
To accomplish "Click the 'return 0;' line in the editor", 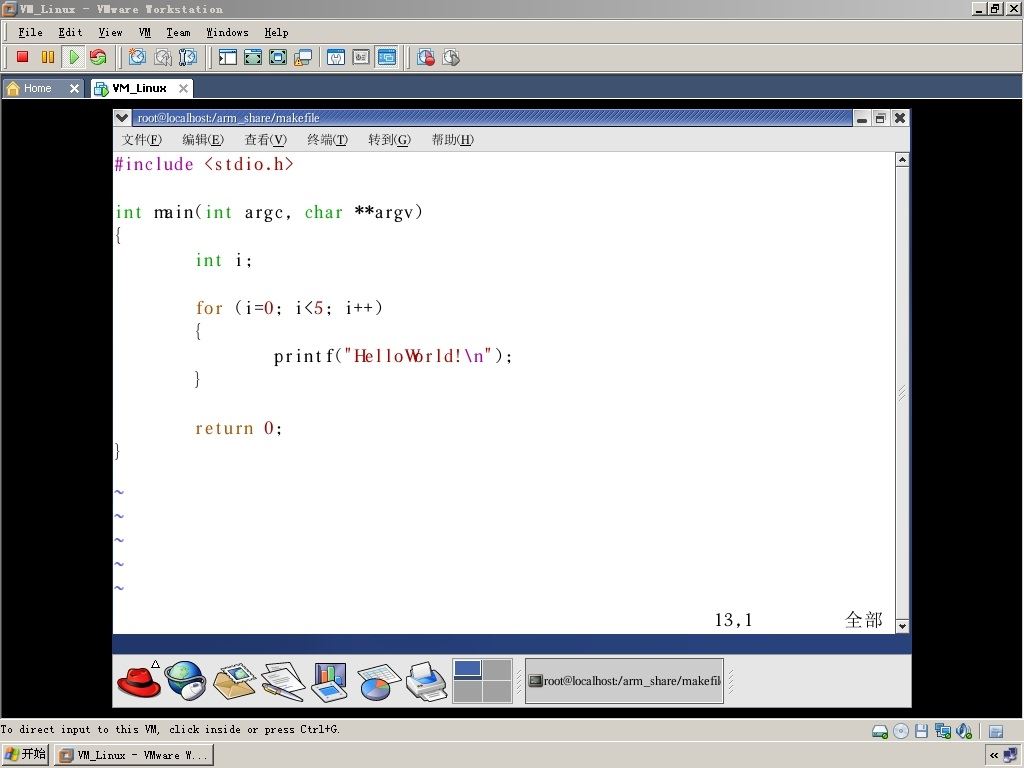I will tap(239, 428).
